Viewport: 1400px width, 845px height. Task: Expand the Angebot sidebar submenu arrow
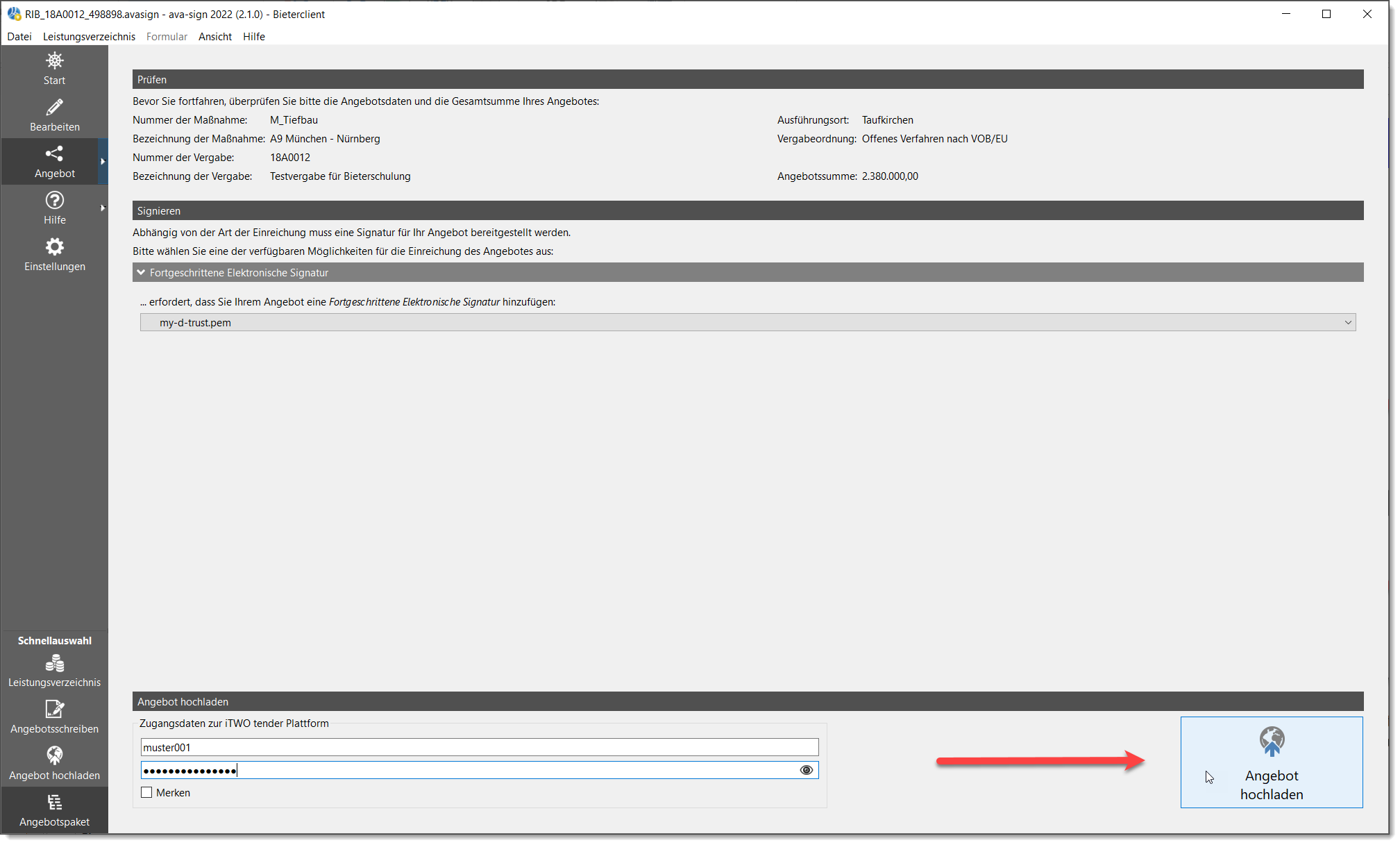103,162
